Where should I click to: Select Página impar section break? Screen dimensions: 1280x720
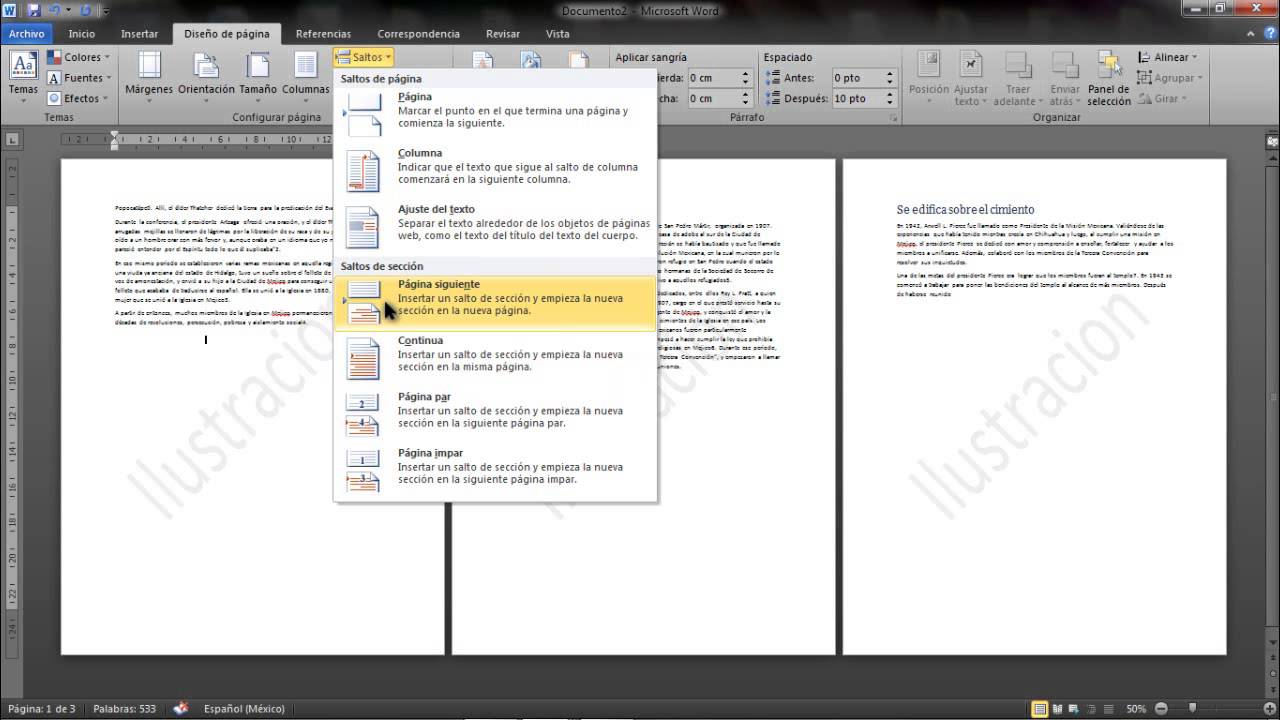point(496,472)
